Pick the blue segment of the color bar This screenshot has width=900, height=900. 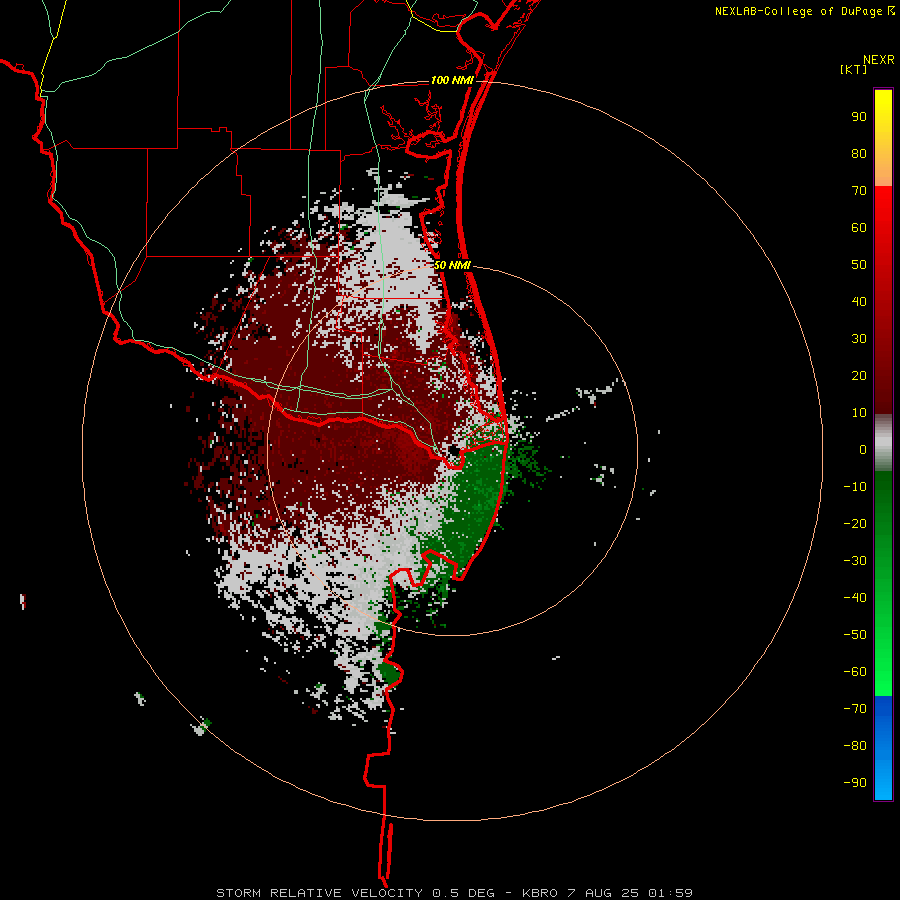pos(883,747)
